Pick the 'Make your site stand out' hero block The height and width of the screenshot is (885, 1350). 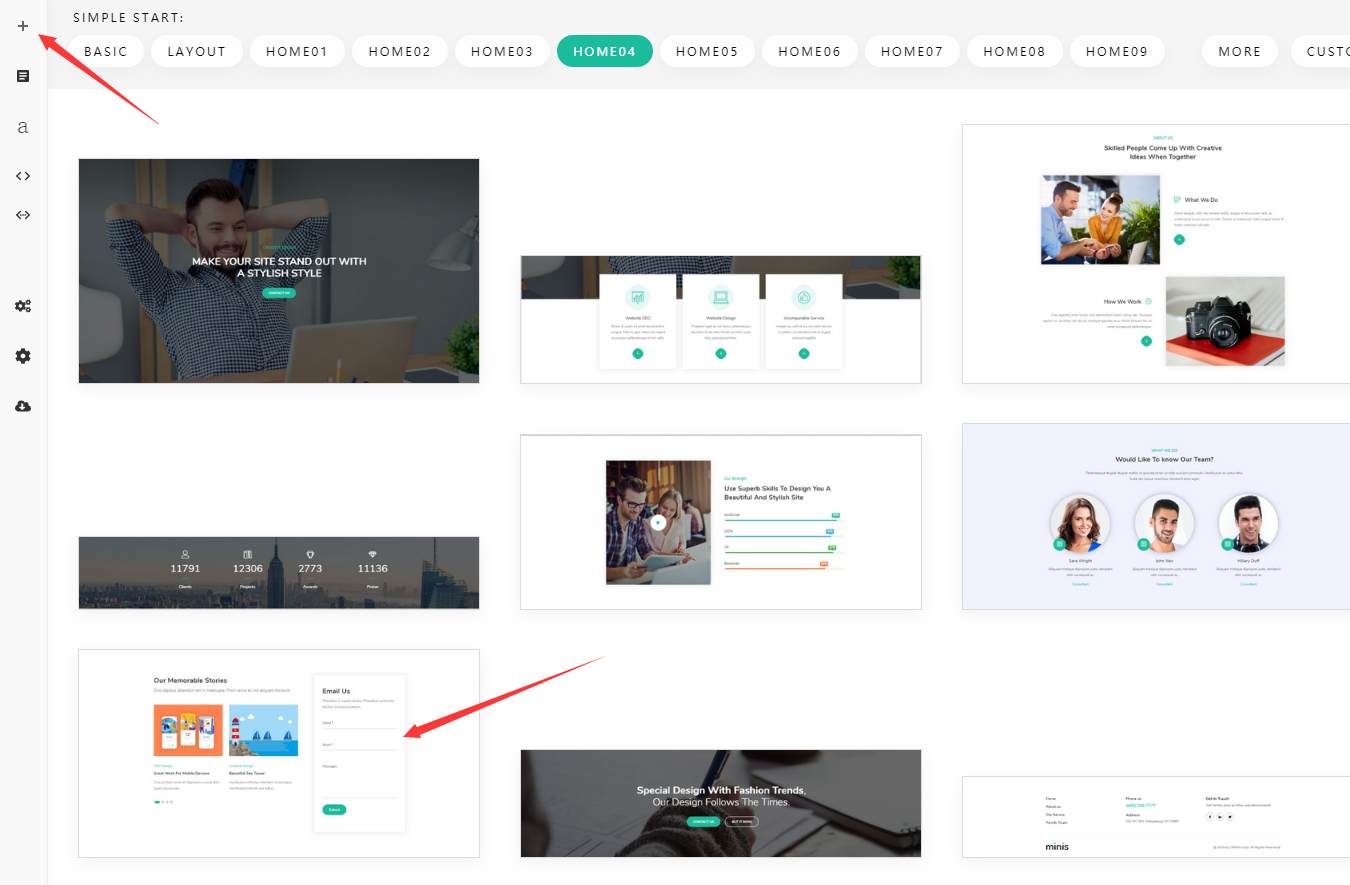(279, 271)
